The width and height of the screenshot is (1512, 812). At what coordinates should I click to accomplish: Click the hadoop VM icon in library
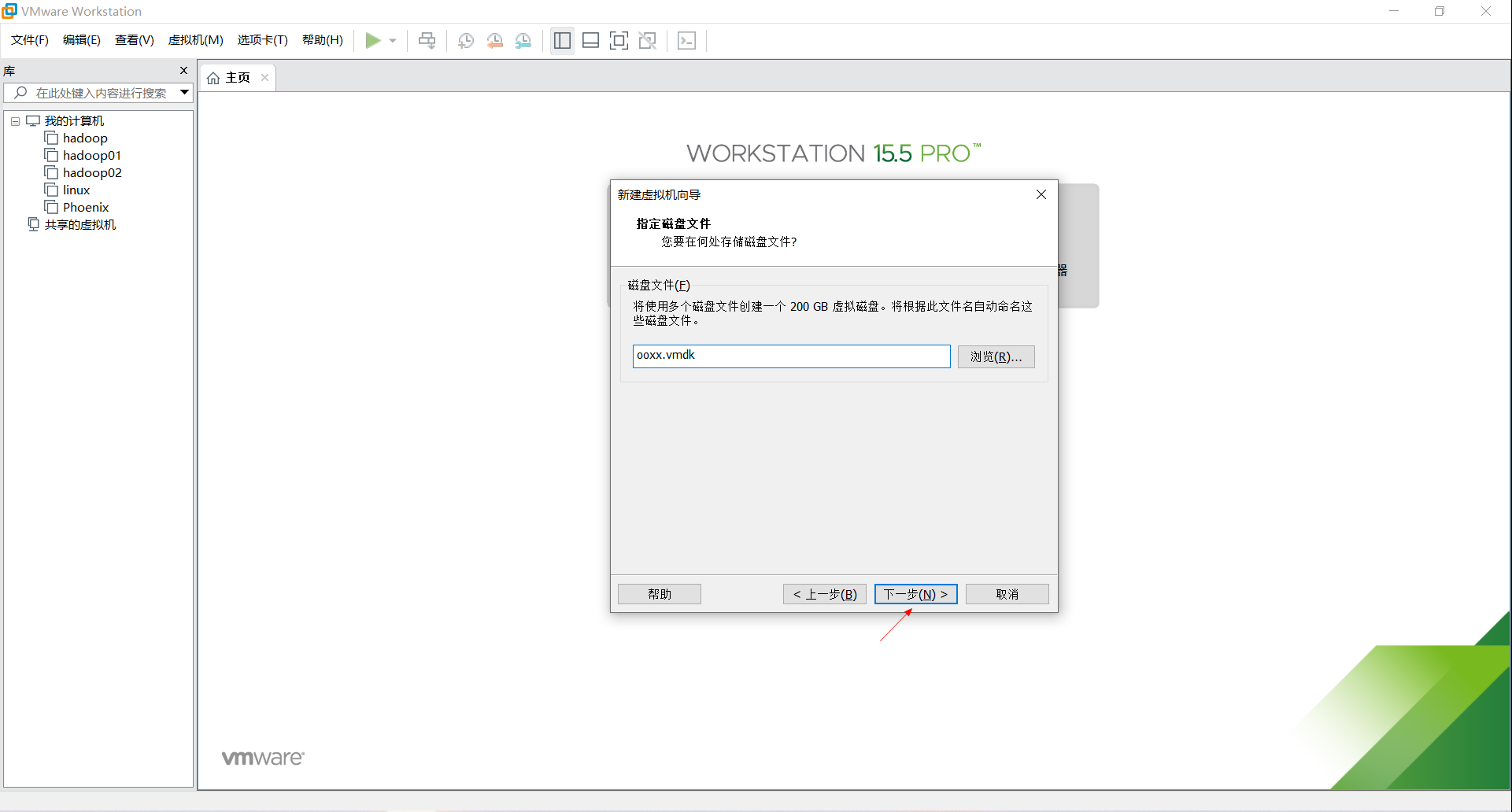click(x=51, y=138)
